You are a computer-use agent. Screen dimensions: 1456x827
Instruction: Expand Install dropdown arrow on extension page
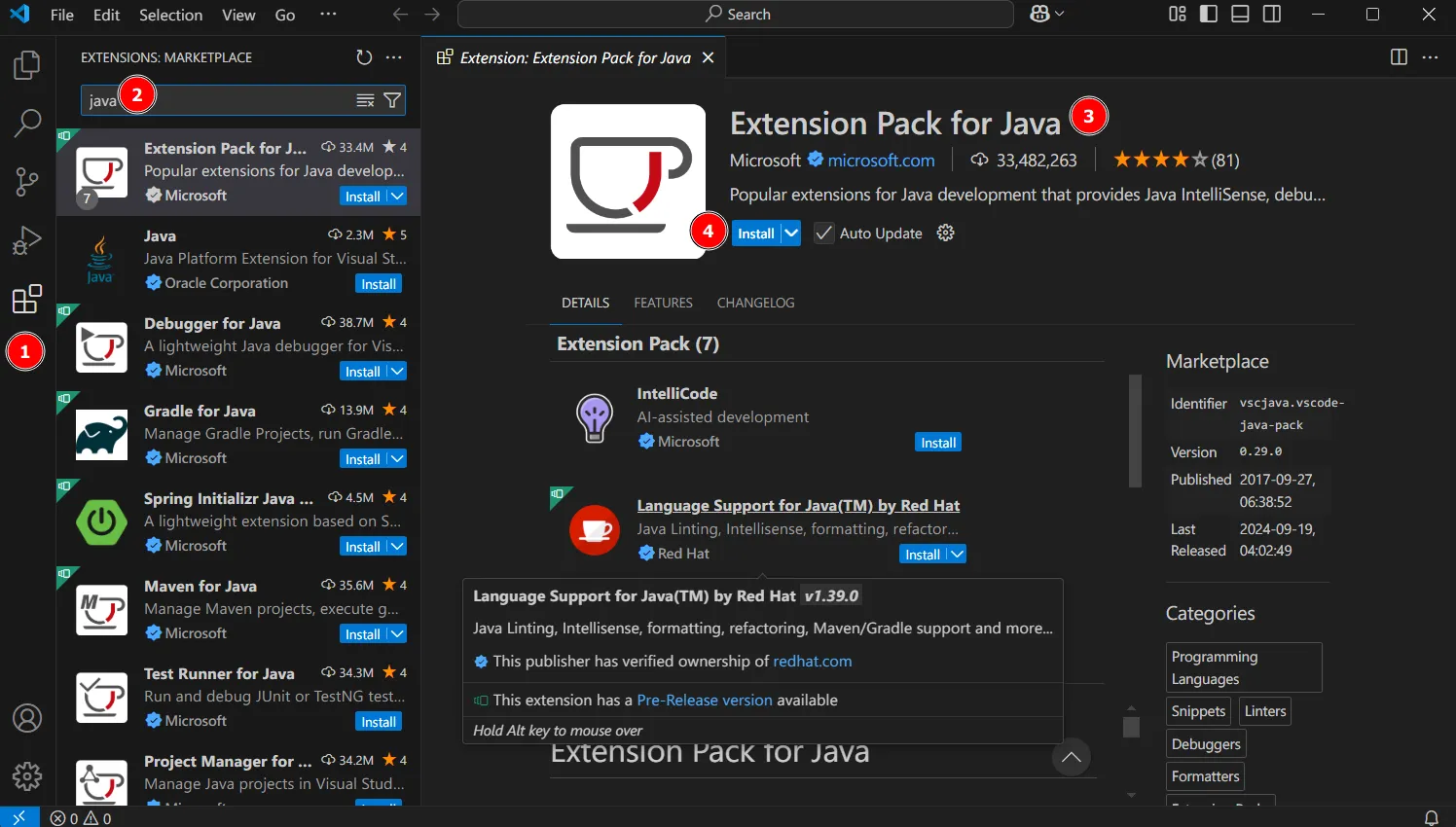point(791,234)
